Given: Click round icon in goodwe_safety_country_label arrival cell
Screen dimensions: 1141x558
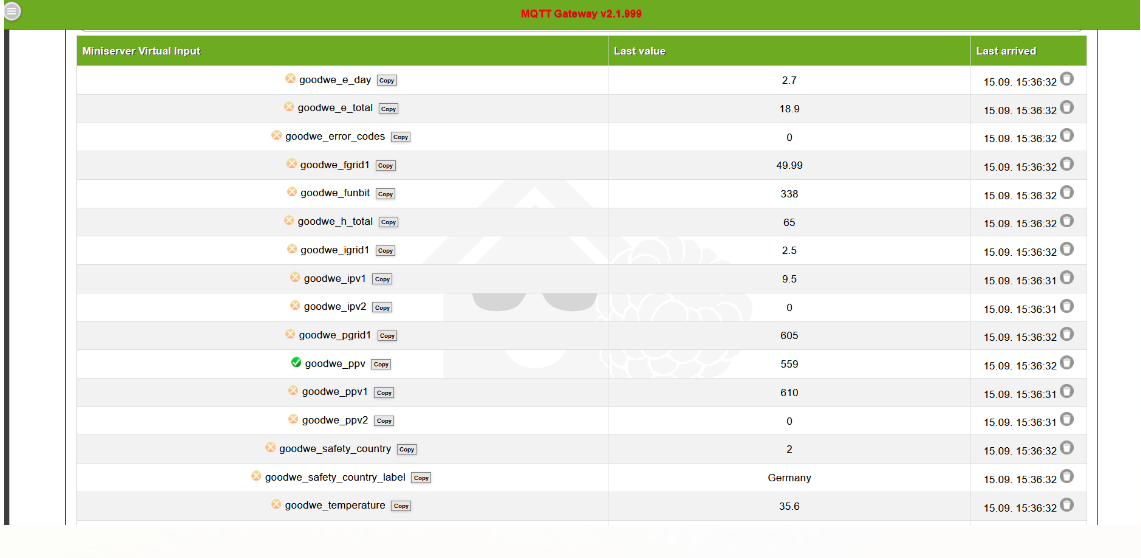Looking at the screenshot, I should (1067, 477).
